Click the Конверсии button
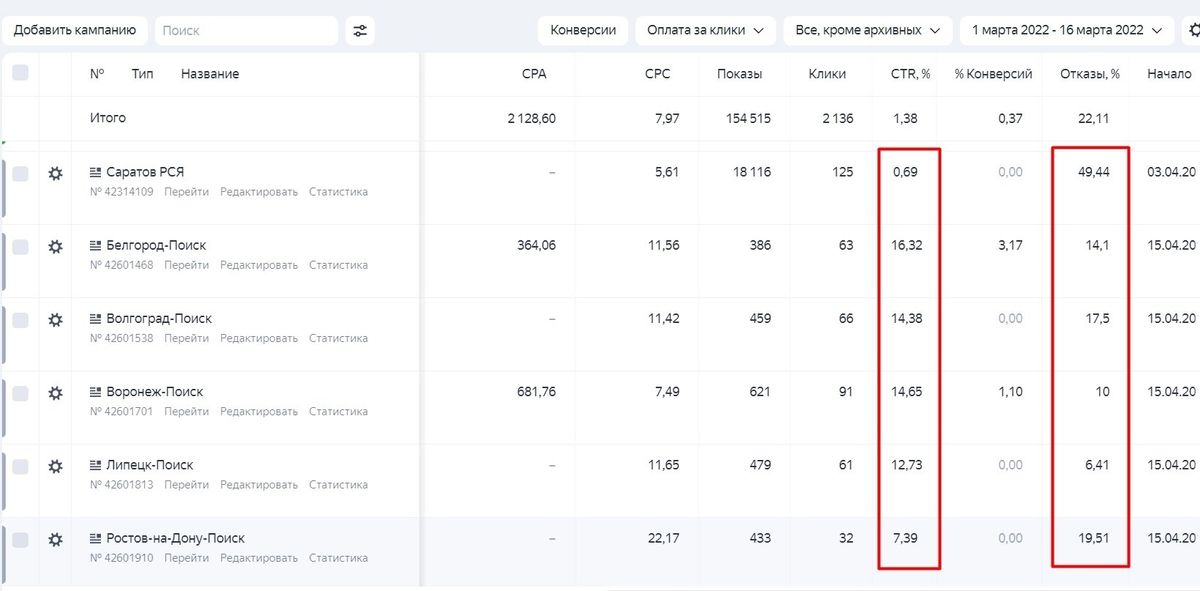The height and width of the screenshot is (591, 1200). pos(583,30)
